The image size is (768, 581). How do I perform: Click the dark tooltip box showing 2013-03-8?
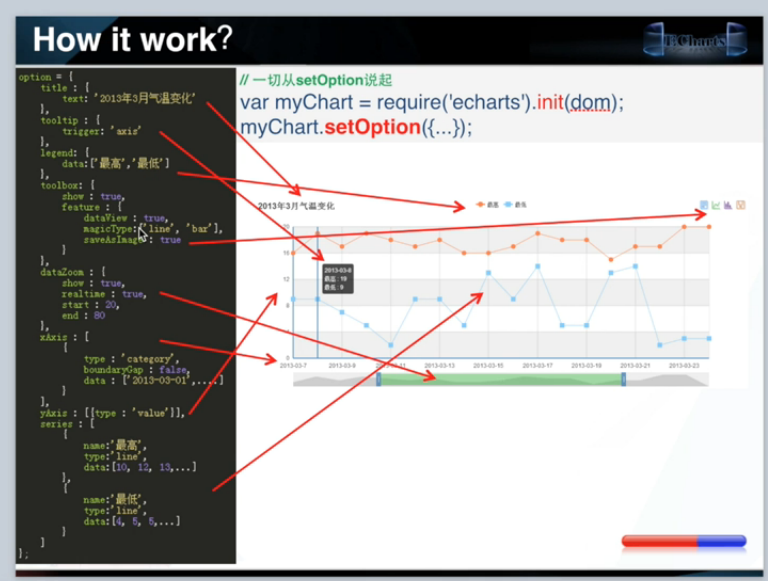point(338,279)
